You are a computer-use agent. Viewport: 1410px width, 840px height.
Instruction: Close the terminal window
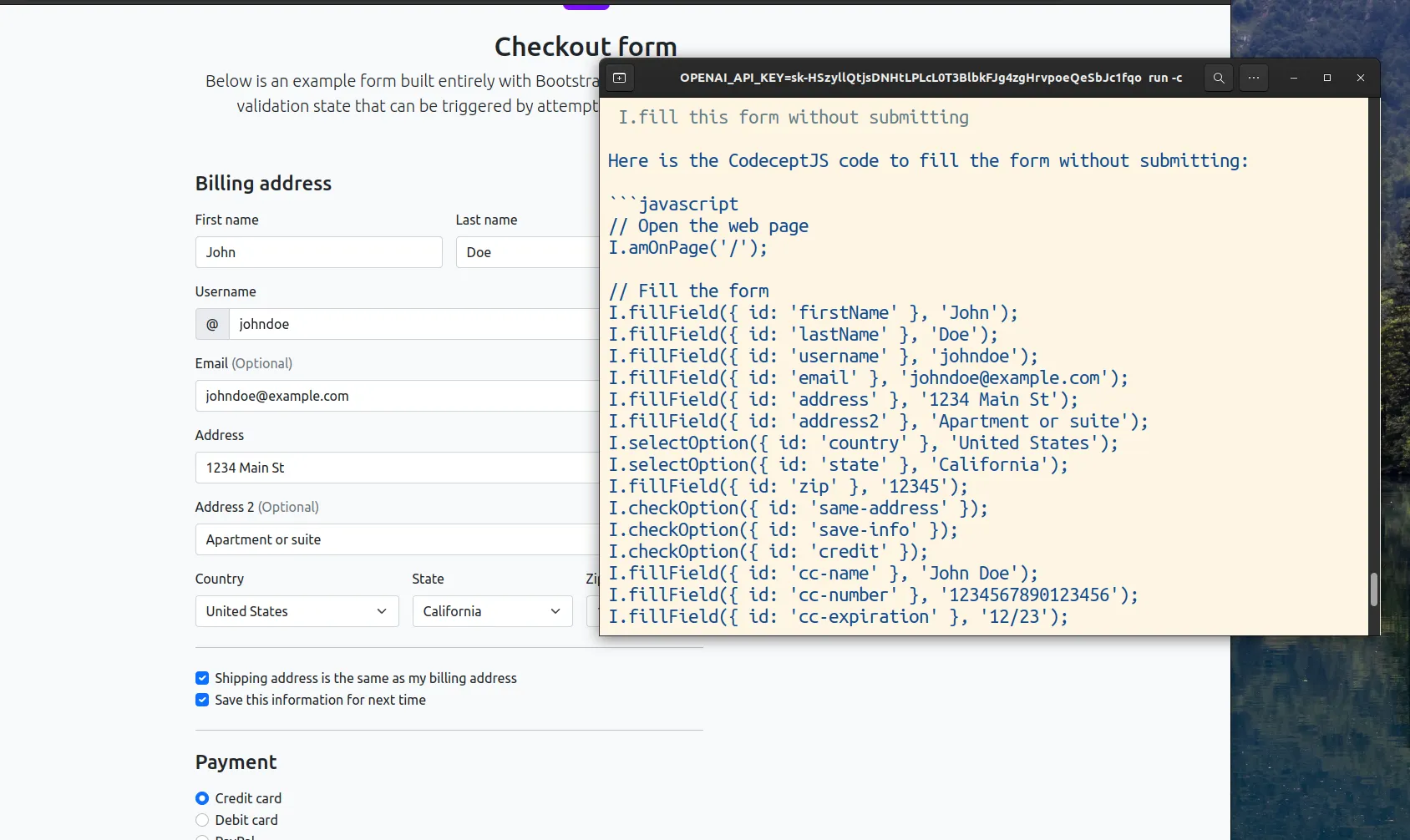point(1361,78)
